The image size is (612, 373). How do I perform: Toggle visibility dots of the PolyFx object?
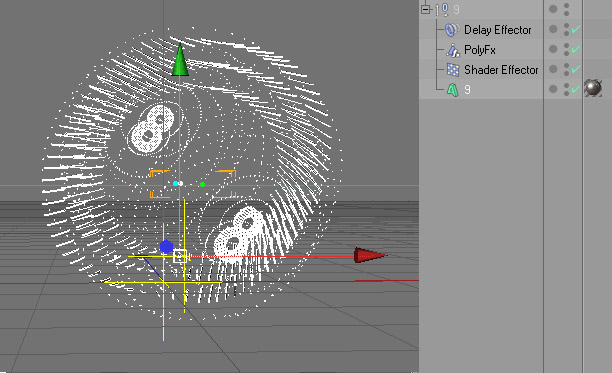(566, 49)
